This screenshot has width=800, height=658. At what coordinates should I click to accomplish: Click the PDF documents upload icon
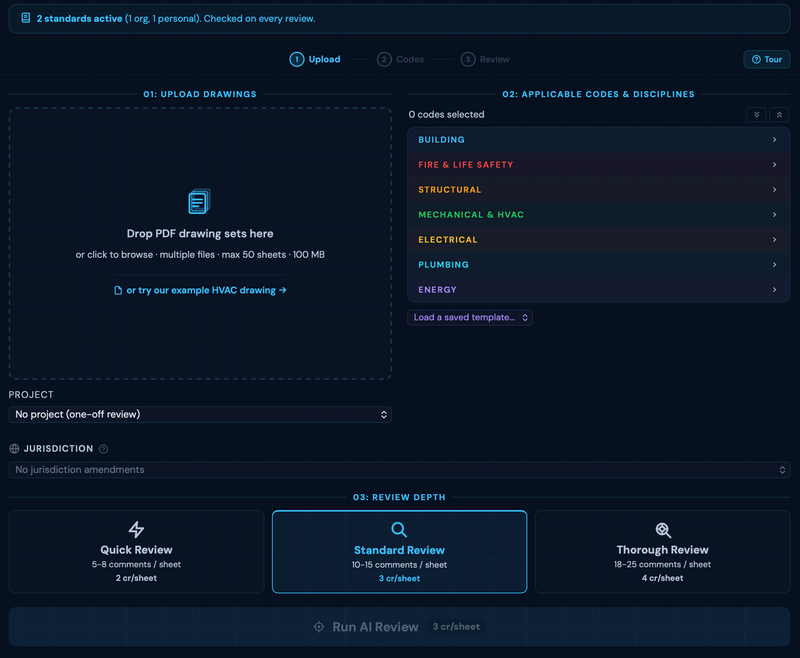[200, 202]
